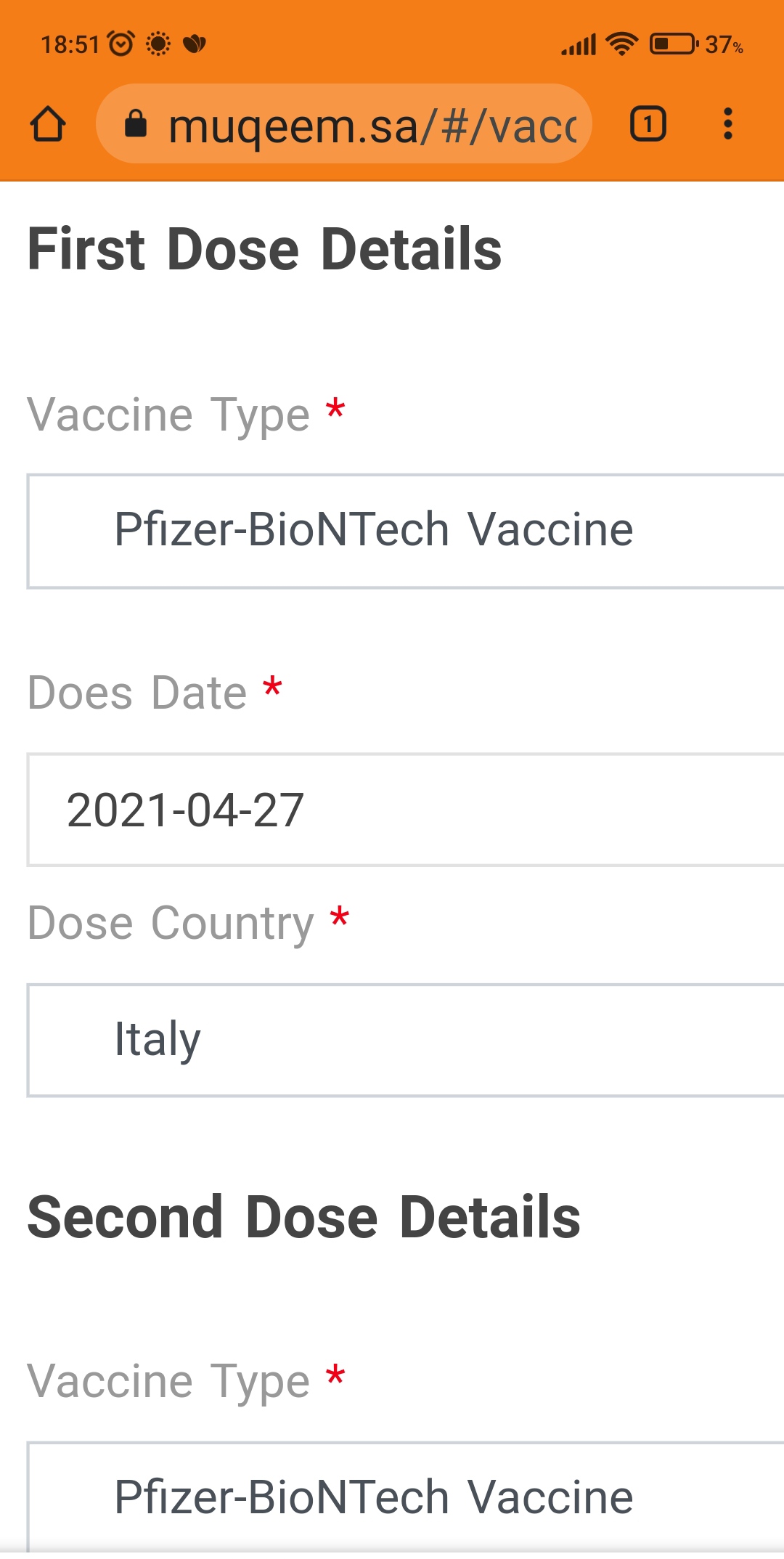Tap the cellular signal strength icon

[x=579, y=44]
